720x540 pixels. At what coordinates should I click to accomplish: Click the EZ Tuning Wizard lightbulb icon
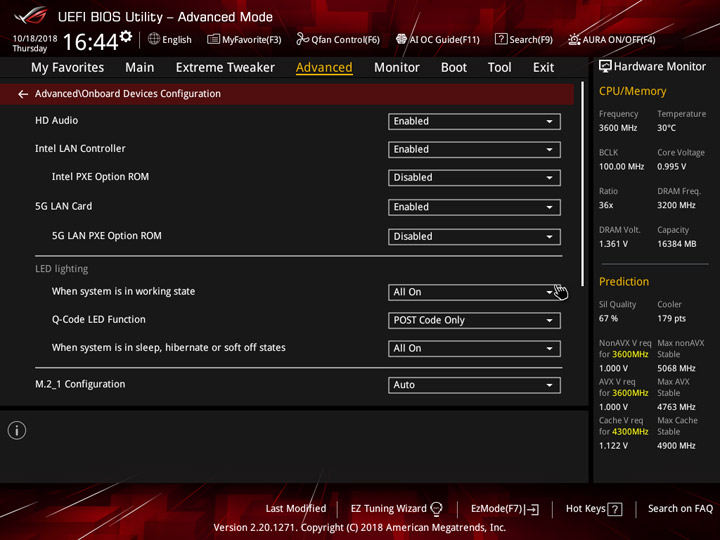pyautogui.click(x=436, y=509)
